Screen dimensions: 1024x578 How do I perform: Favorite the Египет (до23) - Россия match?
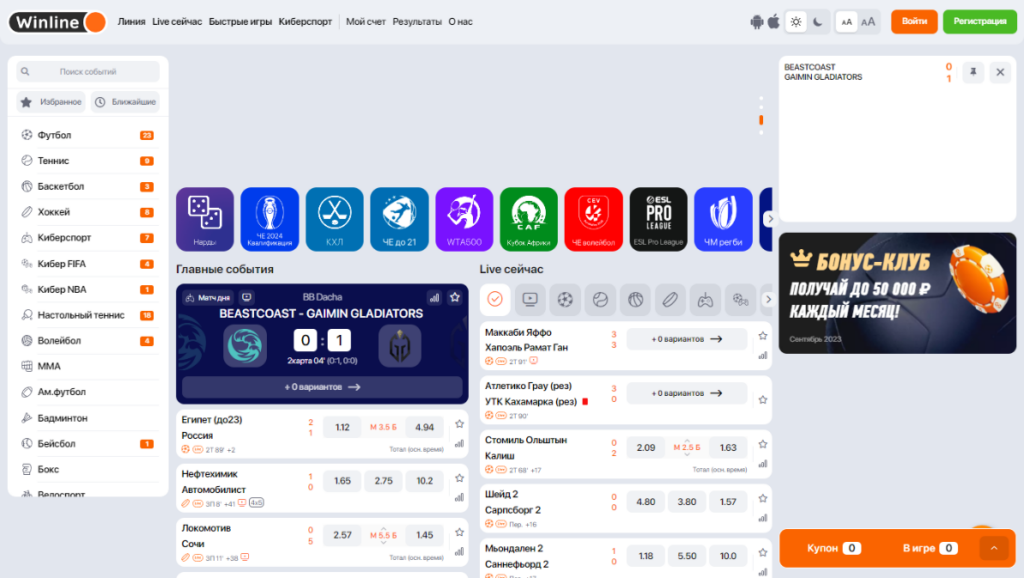pyautogui.click(x=460, y=424)
